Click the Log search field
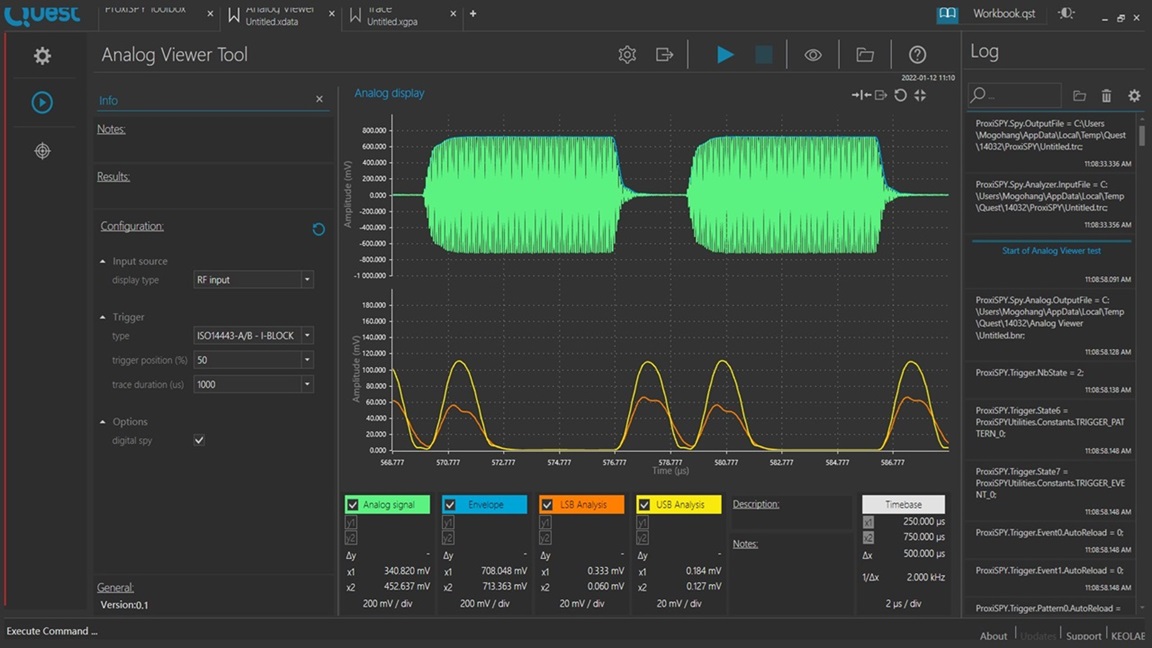 (1015, 96)
